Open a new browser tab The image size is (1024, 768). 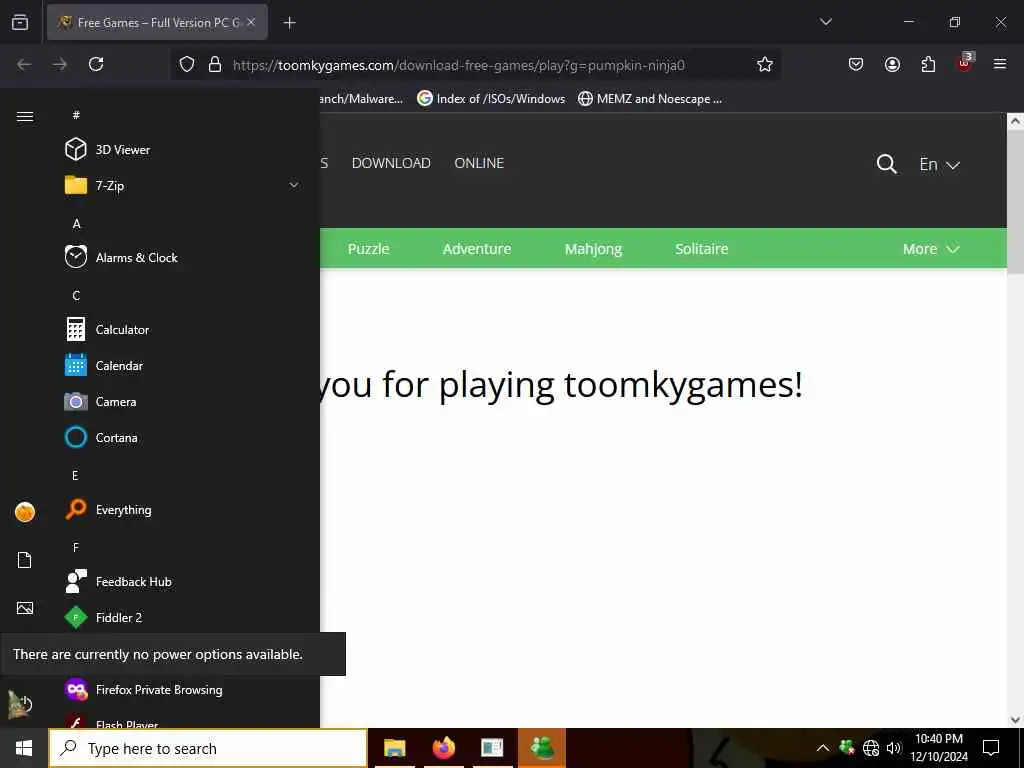coord(289,23)
